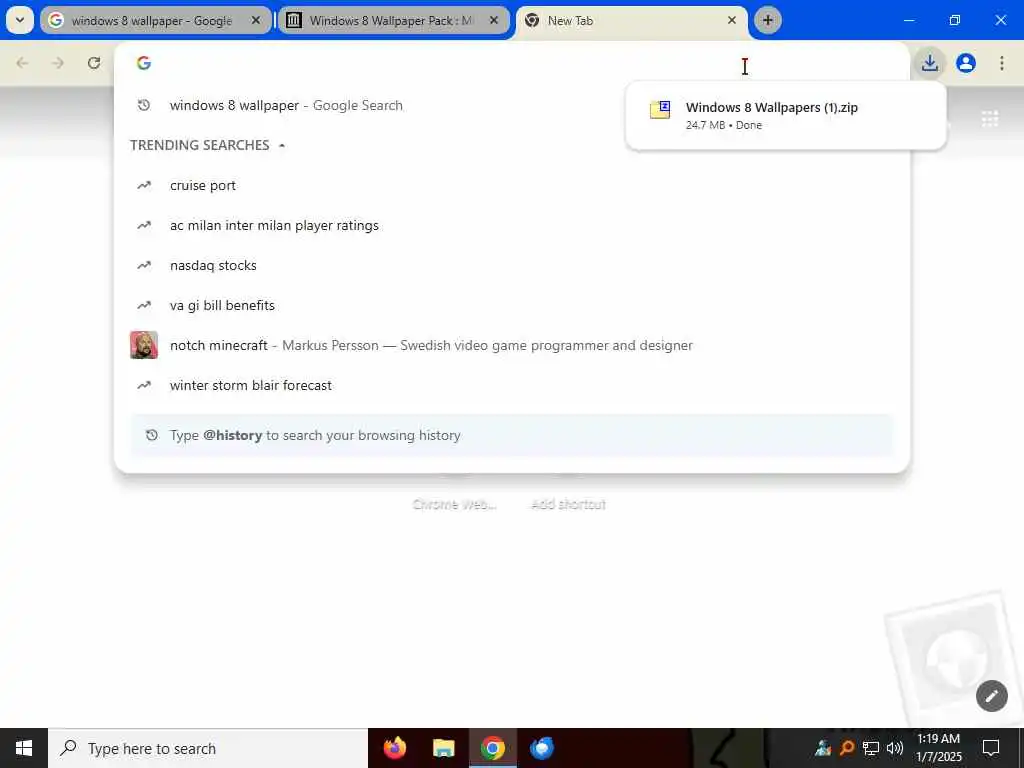The width and height of the screenshot is (1024, 768).
Task: Open the tab search dropdown arrow
Action: coord(20,20)
